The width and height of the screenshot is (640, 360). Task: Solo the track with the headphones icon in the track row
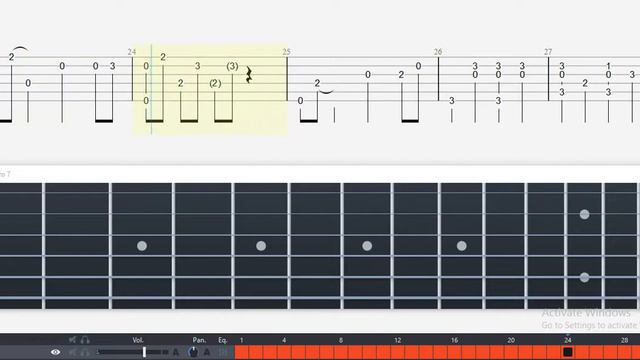click(84, 352)
